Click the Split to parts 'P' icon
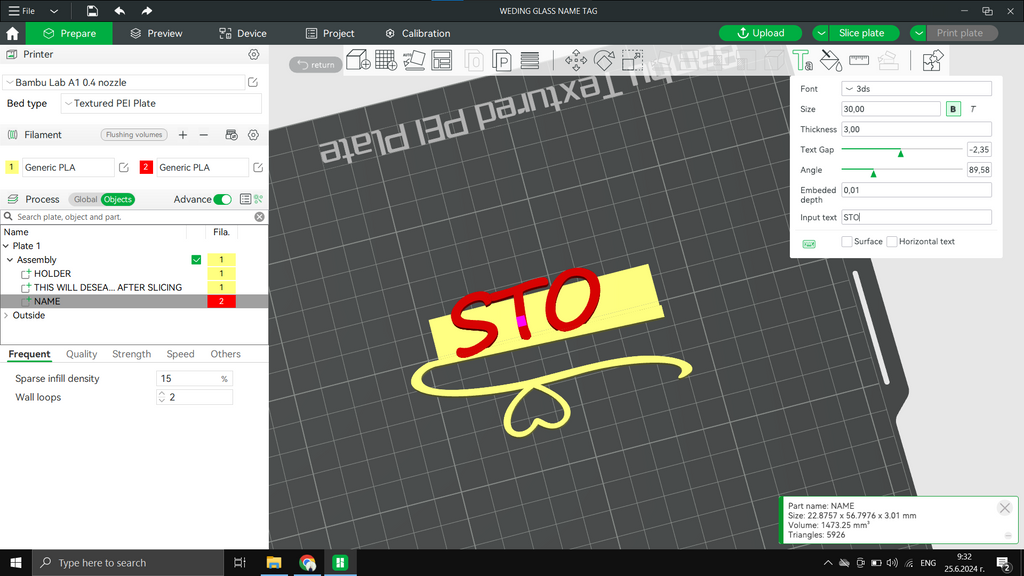 click(502, 61)
